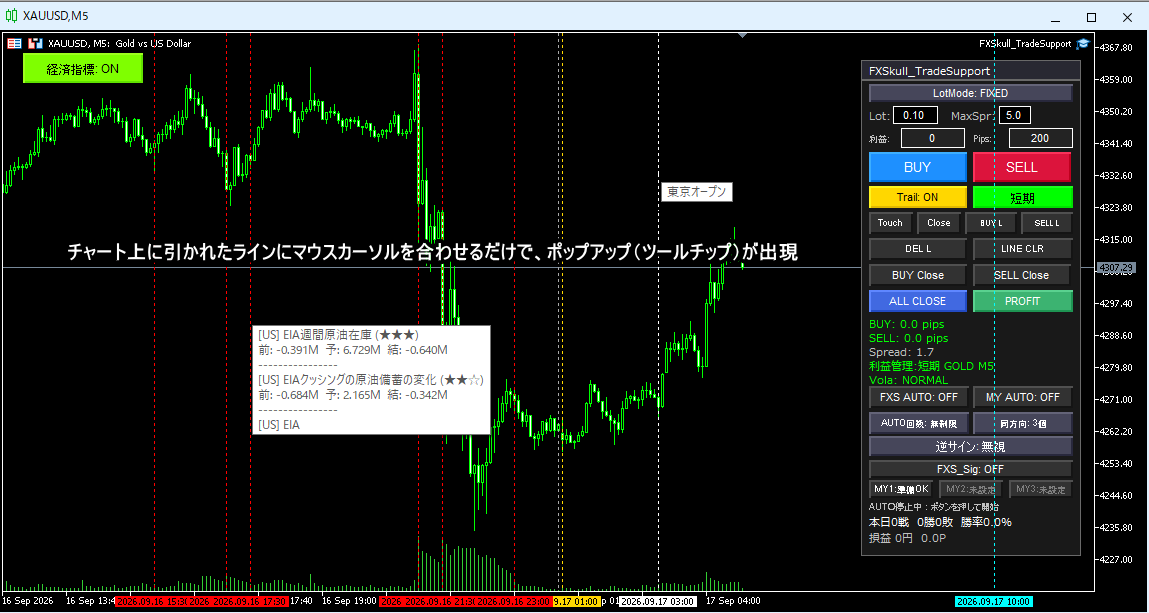Click the ALL CLOSE button

pos(918,301)
